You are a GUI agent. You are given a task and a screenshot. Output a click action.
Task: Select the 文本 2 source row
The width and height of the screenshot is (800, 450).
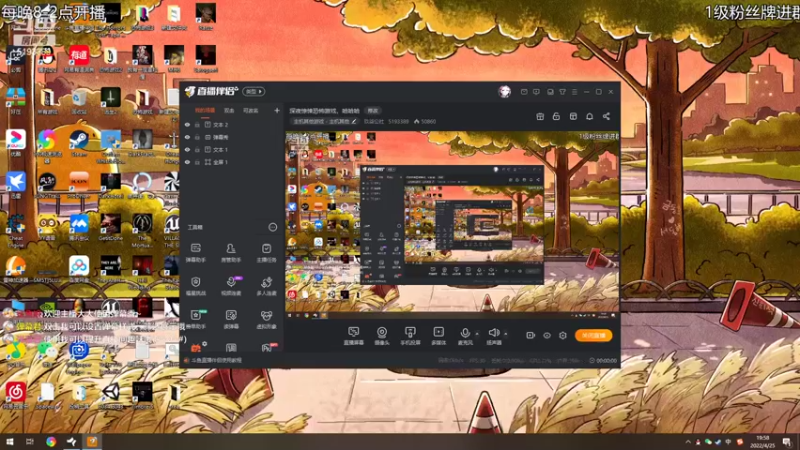pos(232,124)
